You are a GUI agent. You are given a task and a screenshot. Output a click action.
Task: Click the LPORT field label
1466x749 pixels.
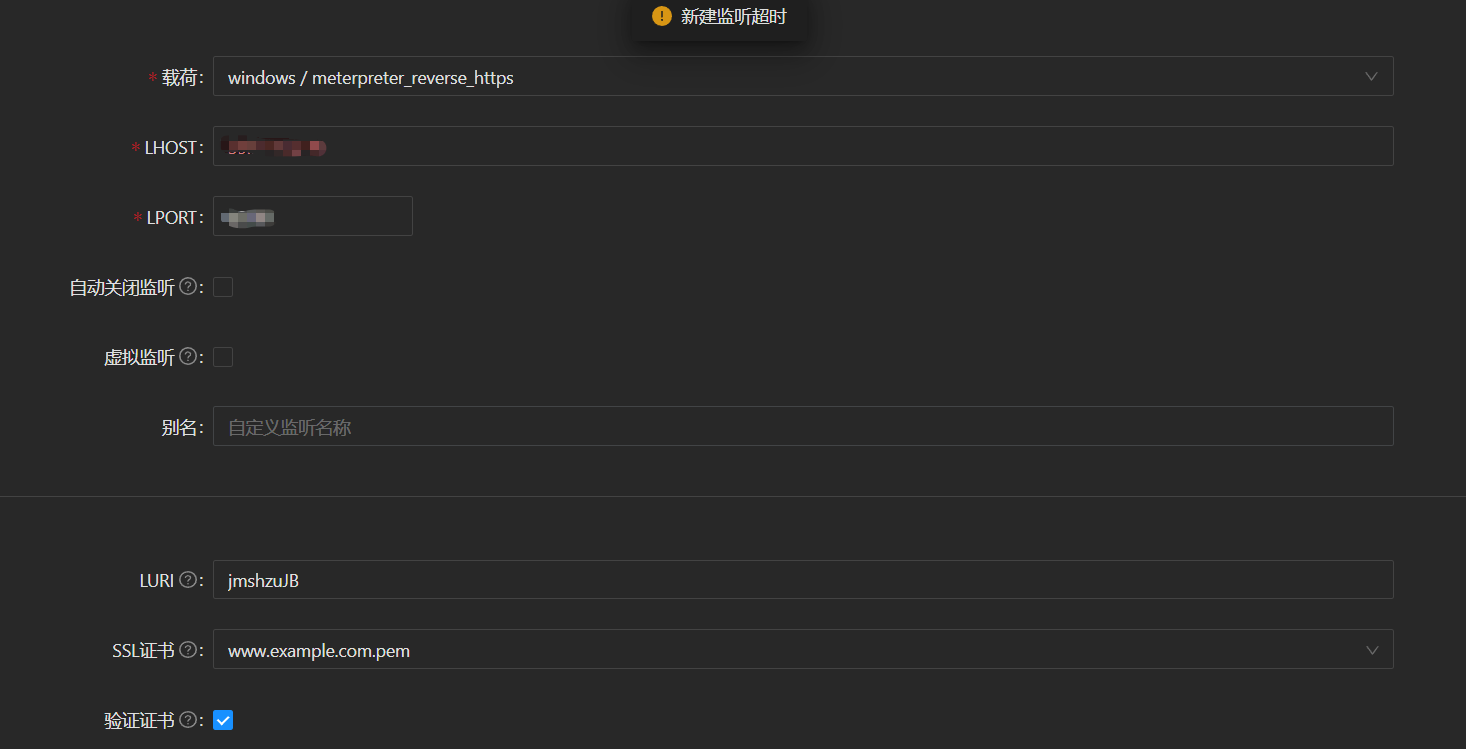click(x=172, y=217)
